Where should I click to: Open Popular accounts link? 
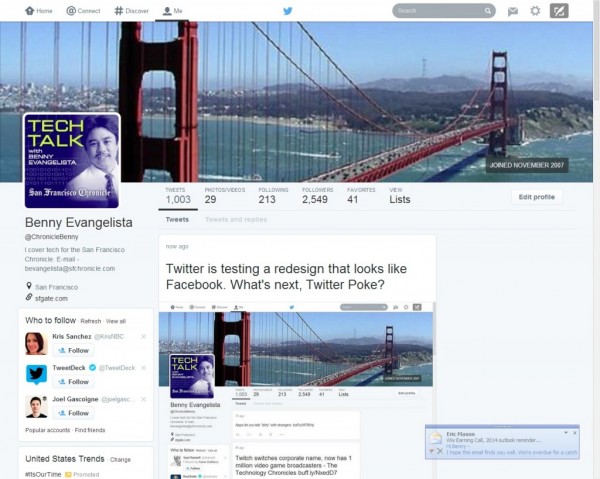47,430
